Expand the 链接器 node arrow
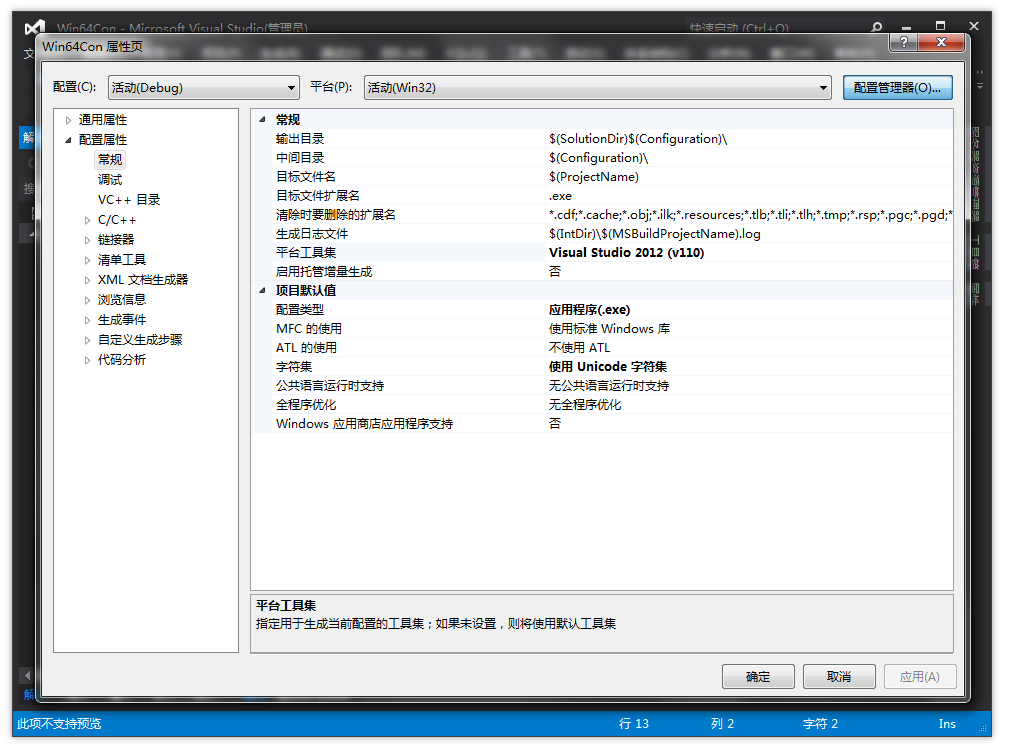This screenshot has height=755, width=1009. (x=88, y=240)
